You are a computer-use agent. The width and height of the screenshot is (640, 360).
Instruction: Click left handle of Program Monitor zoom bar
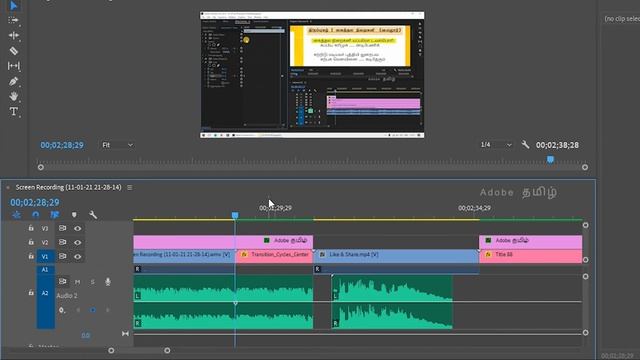40,167
